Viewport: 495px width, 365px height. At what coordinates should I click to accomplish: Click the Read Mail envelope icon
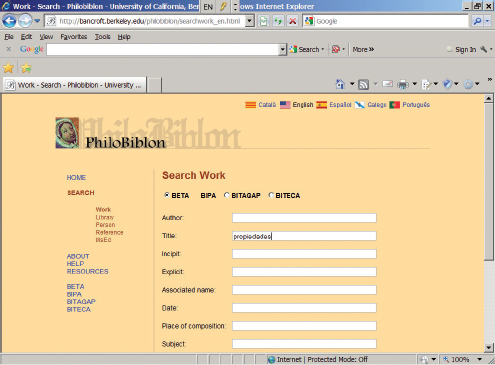point(387,84)
